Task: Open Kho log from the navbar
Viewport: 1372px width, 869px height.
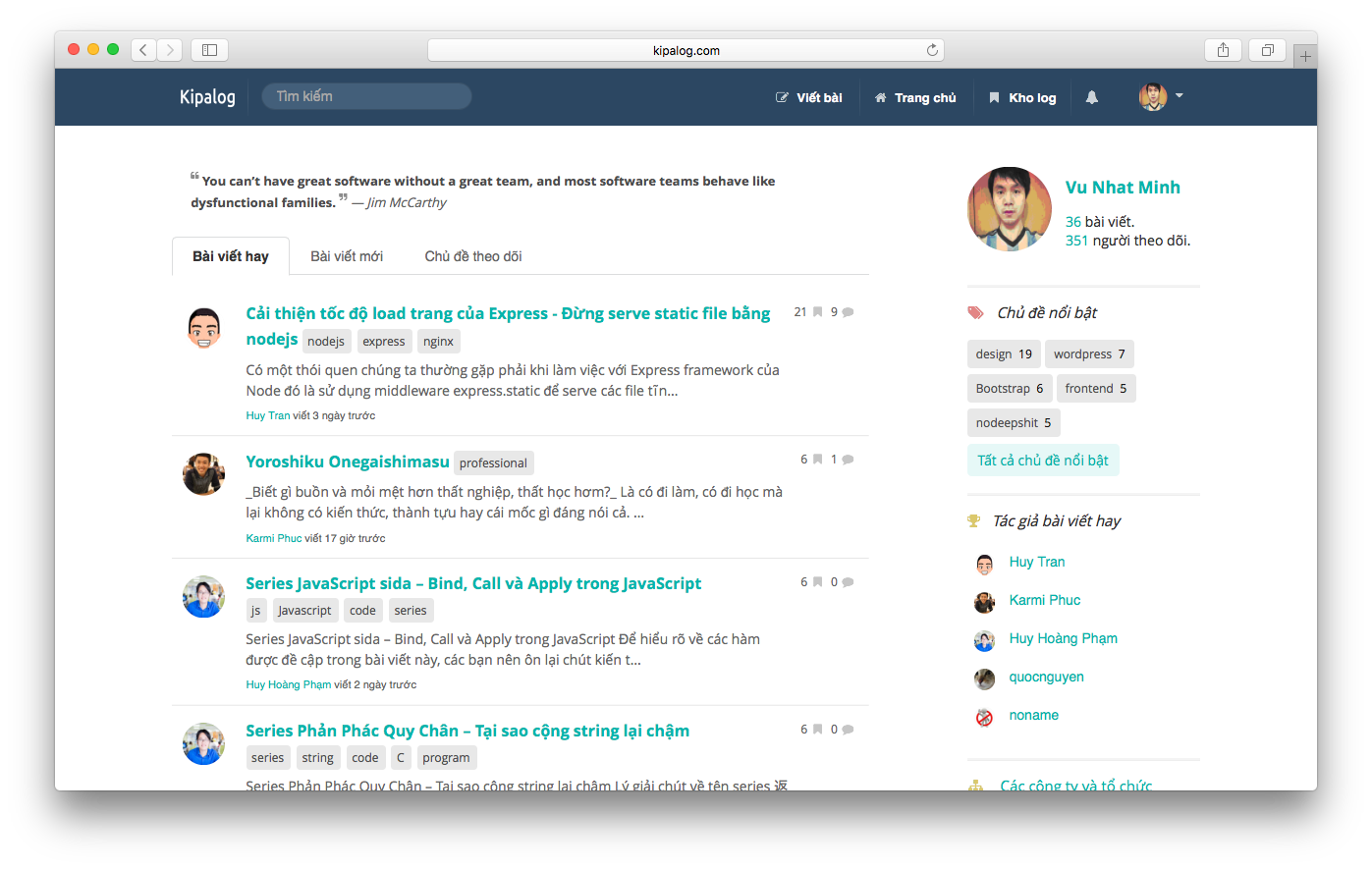Action: [1022, 97]
